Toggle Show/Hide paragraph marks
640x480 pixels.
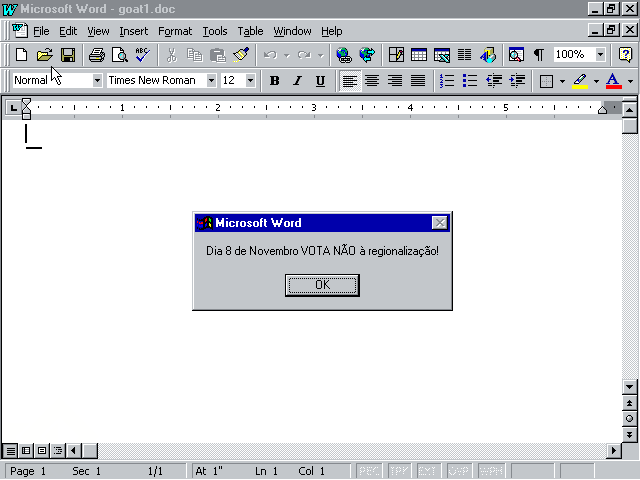tap(539, 55)
